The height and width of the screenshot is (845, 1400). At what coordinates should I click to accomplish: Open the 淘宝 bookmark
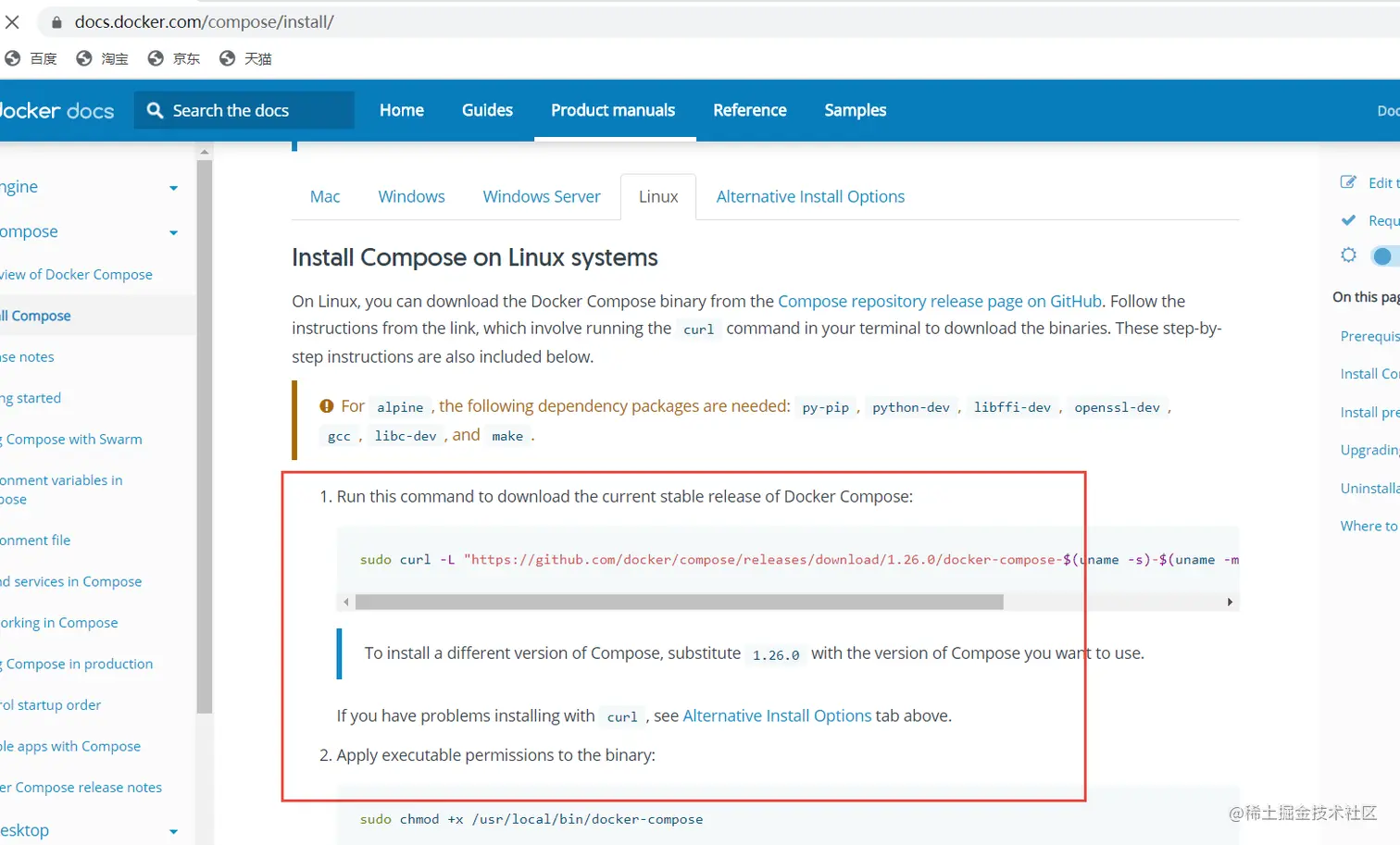(x=103, y=58)
